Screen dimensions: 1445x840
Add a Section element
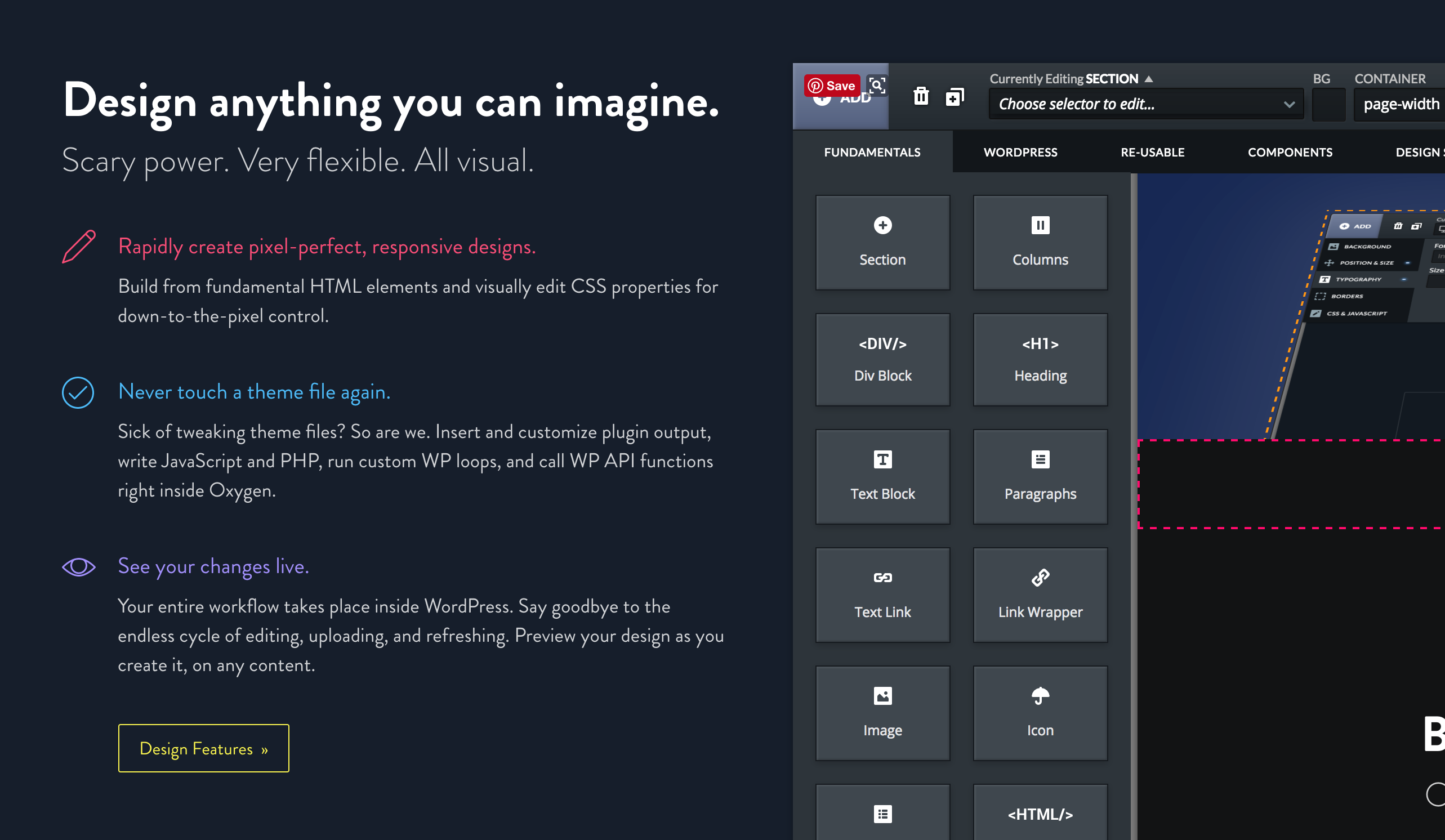click(882, 243)
